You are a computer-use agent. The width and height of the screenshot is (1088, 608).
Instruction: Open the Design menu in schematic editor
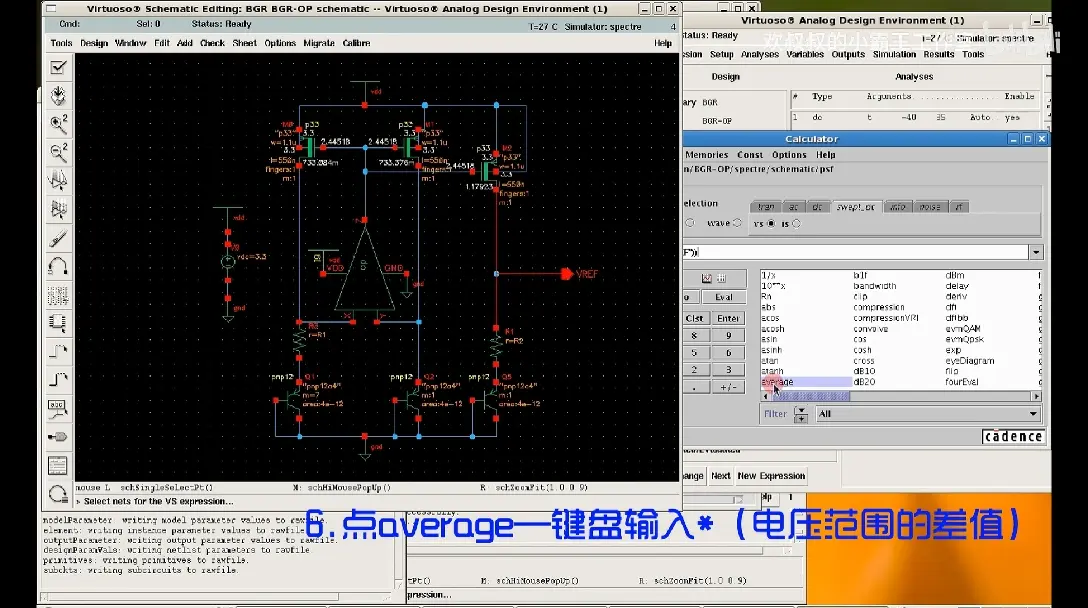94,43
